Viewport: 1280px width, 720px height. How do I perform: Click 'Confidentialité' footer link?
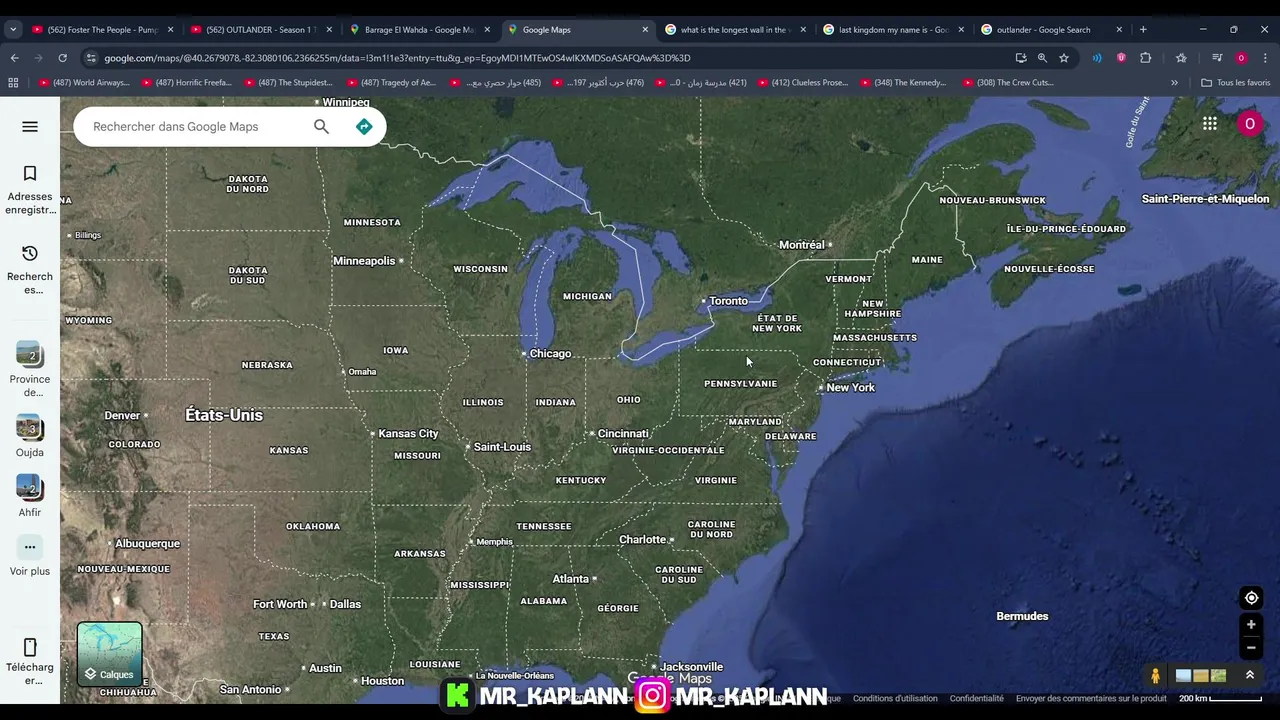[976, 698]
